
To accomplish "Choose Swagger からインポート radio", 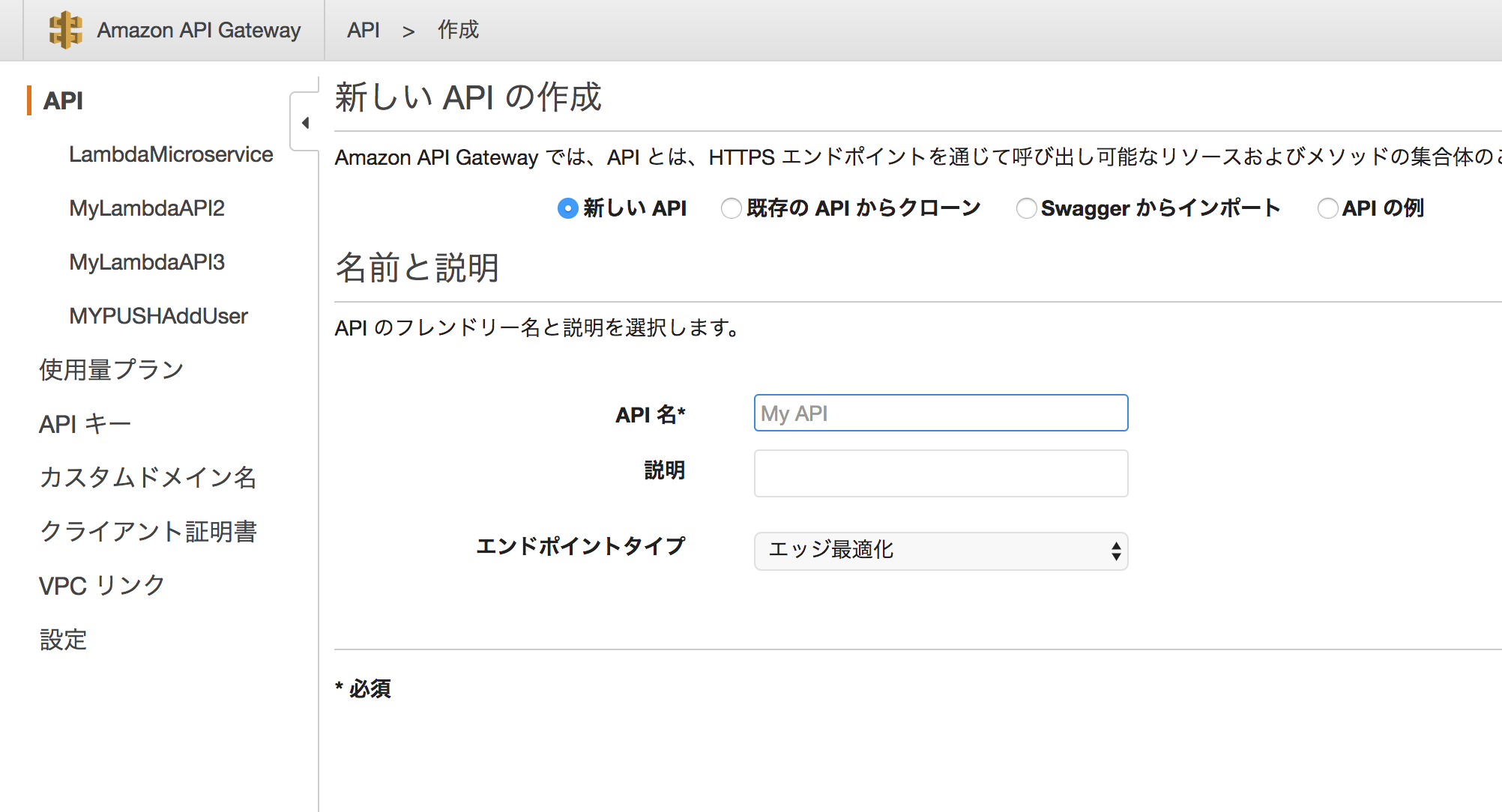I will click(1026, 208).
